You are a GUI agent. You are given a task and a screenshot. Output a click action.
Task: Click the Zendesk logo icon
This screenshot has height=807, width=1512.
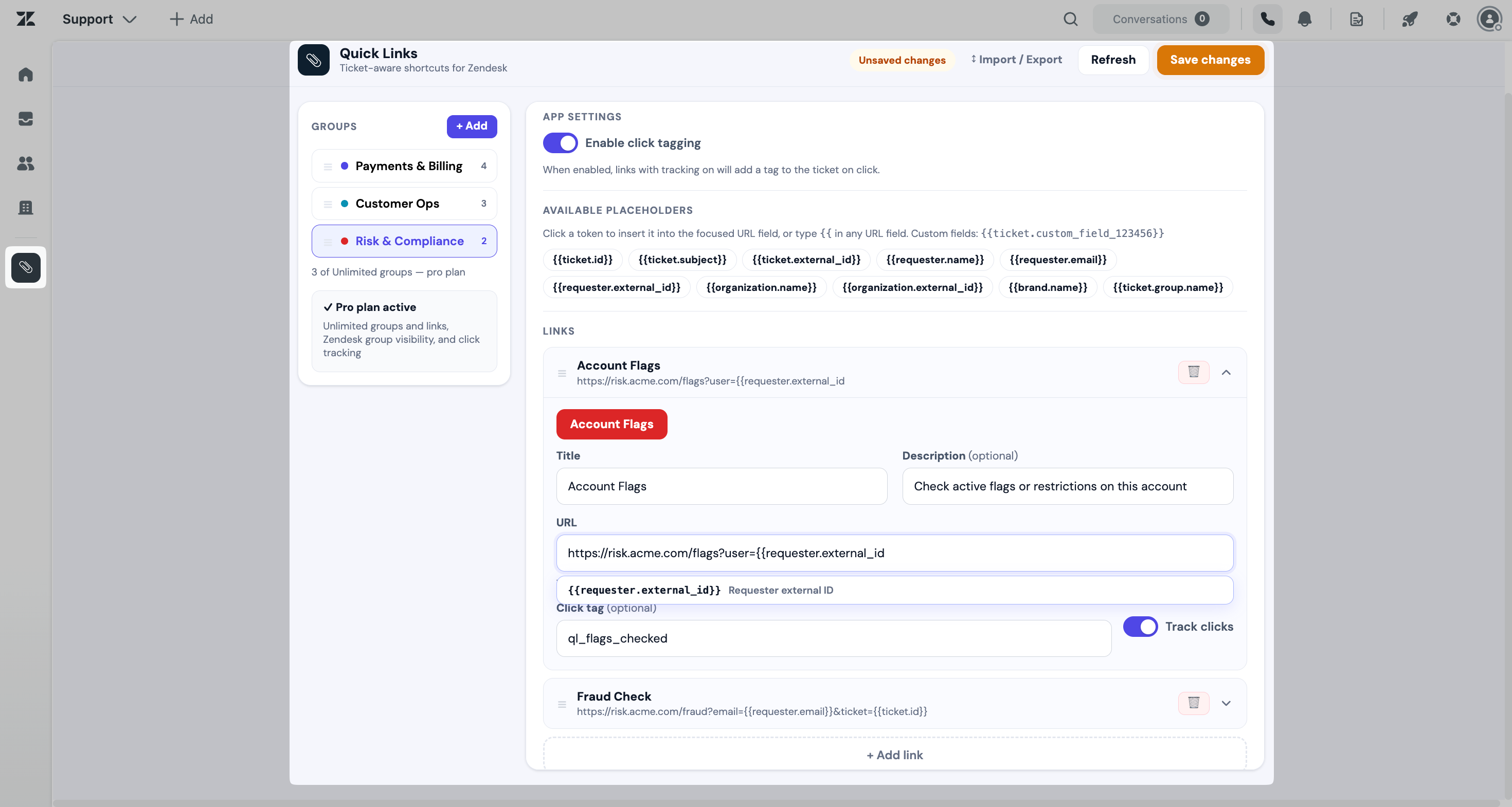[26, 19]
